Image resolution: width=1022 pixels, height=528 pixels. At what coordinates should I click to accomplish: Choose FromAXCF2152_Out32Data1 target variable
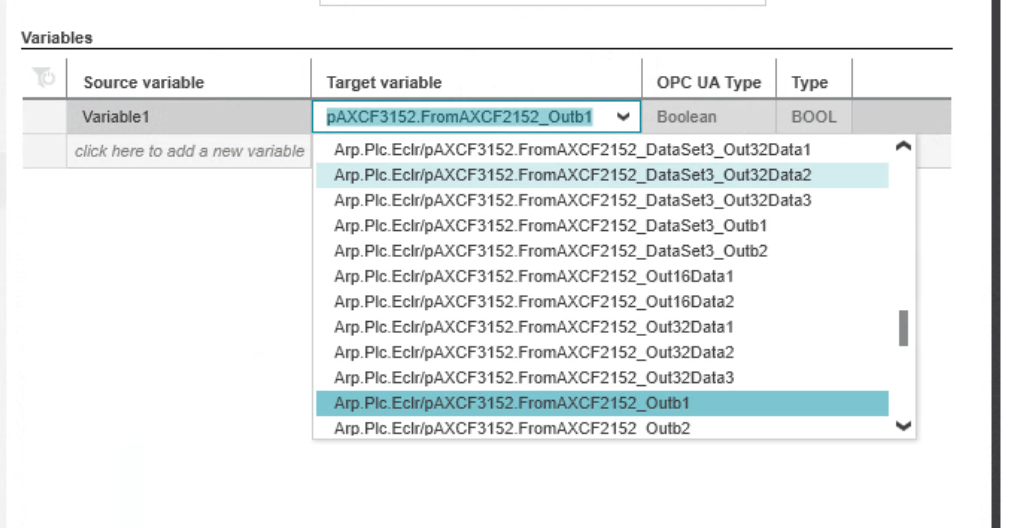pos(602,327)
